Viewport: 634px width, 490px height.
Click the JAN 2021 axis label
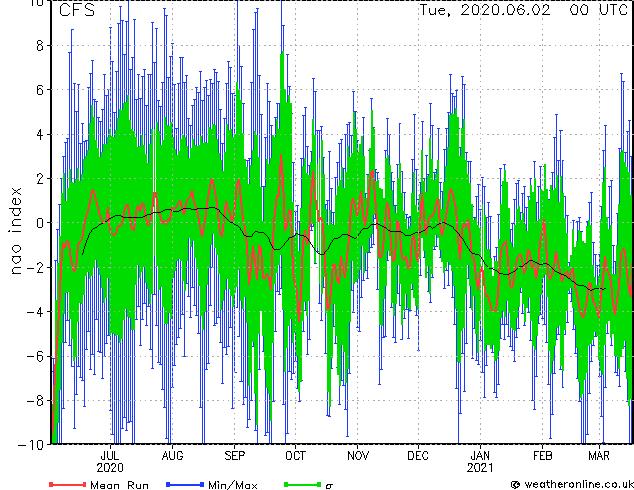click(x=480, y=462)
